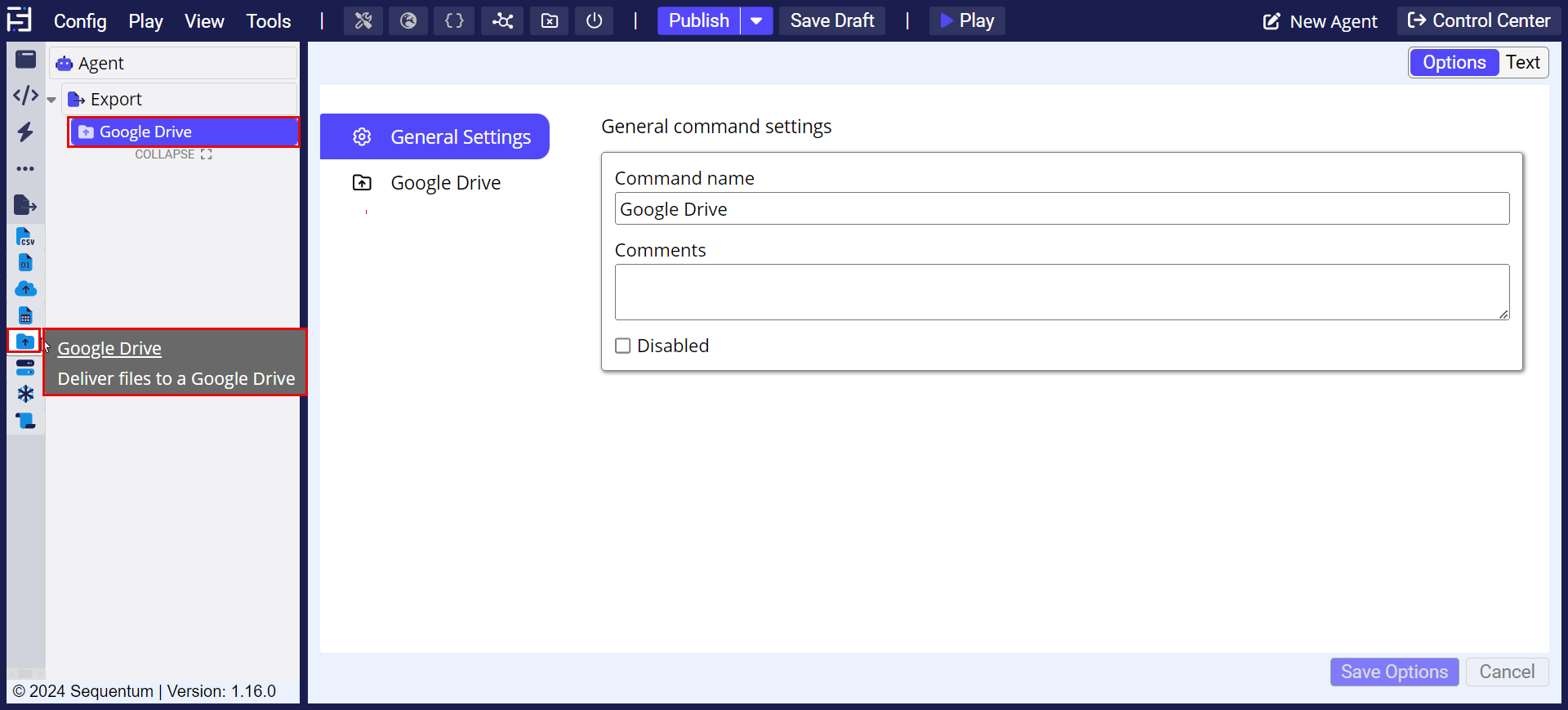The height and width of the screenshot is (710, 1568).
Task: Click the globe icon in toolbar
Action: [x=408, y=20]
